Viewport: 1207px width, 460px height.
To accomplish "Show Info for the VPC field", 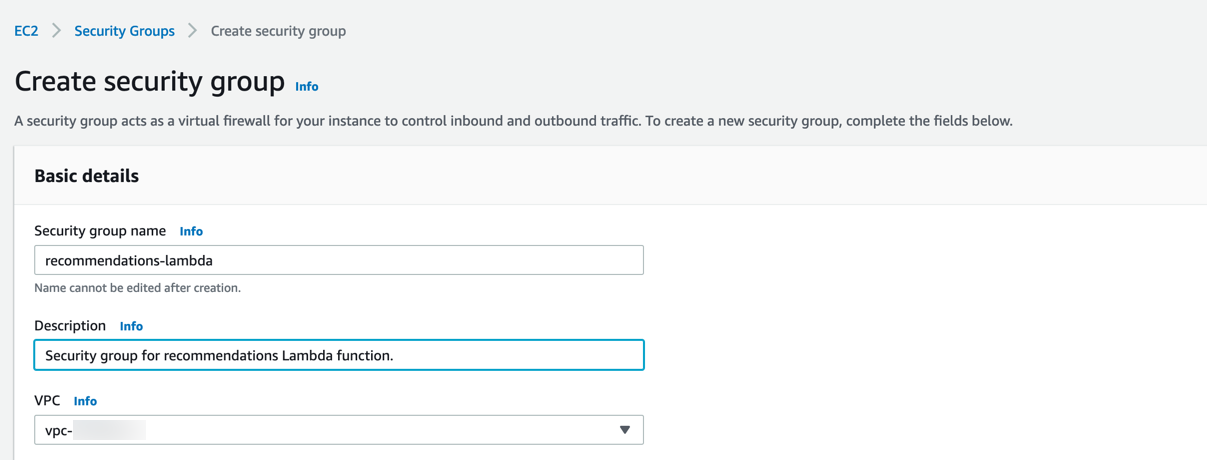I will click(x=85, y=401).
